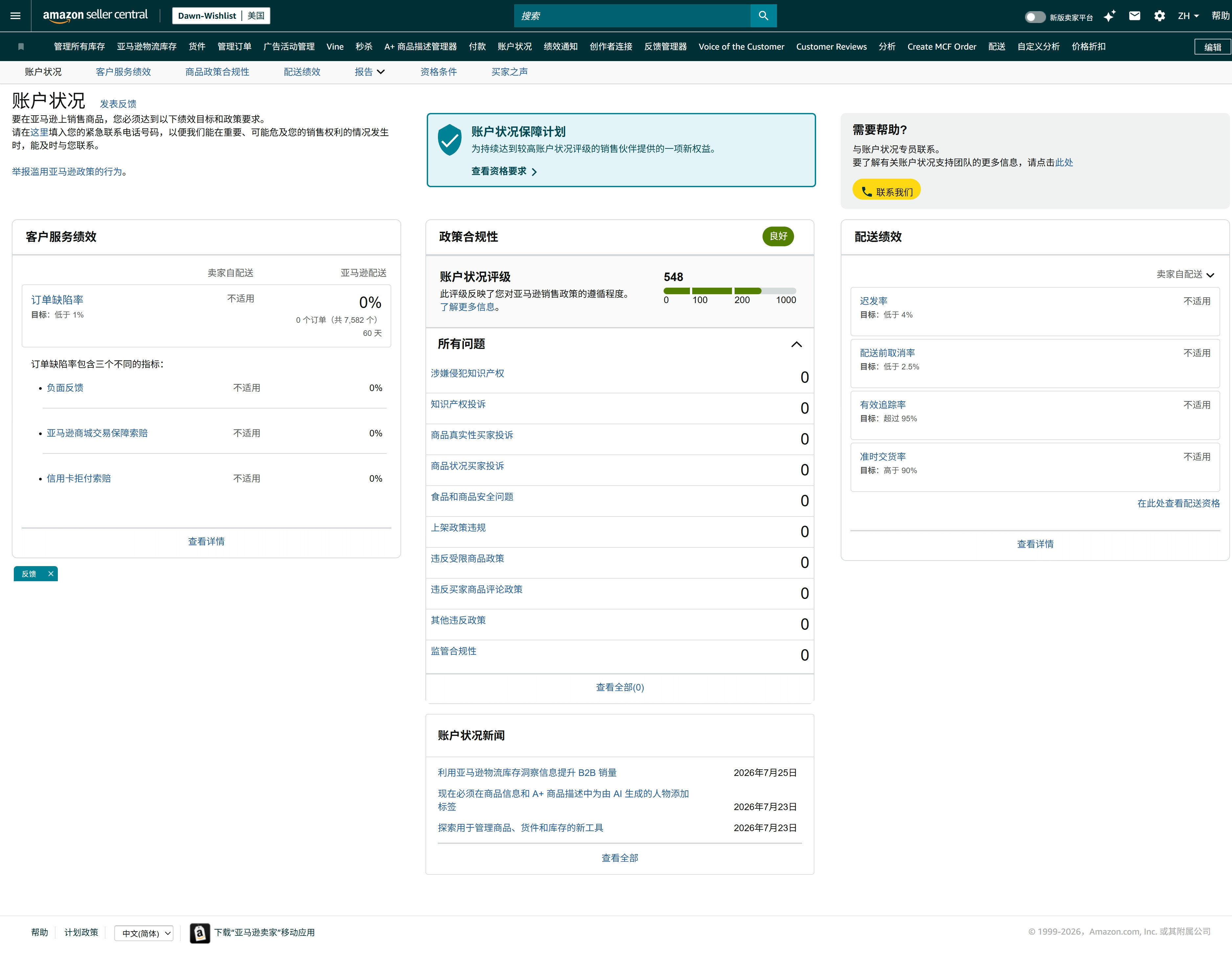Click the 了解更多信息 link
Image resolution: width=1232 pixels, height=970 pixels.
(467, 307)
